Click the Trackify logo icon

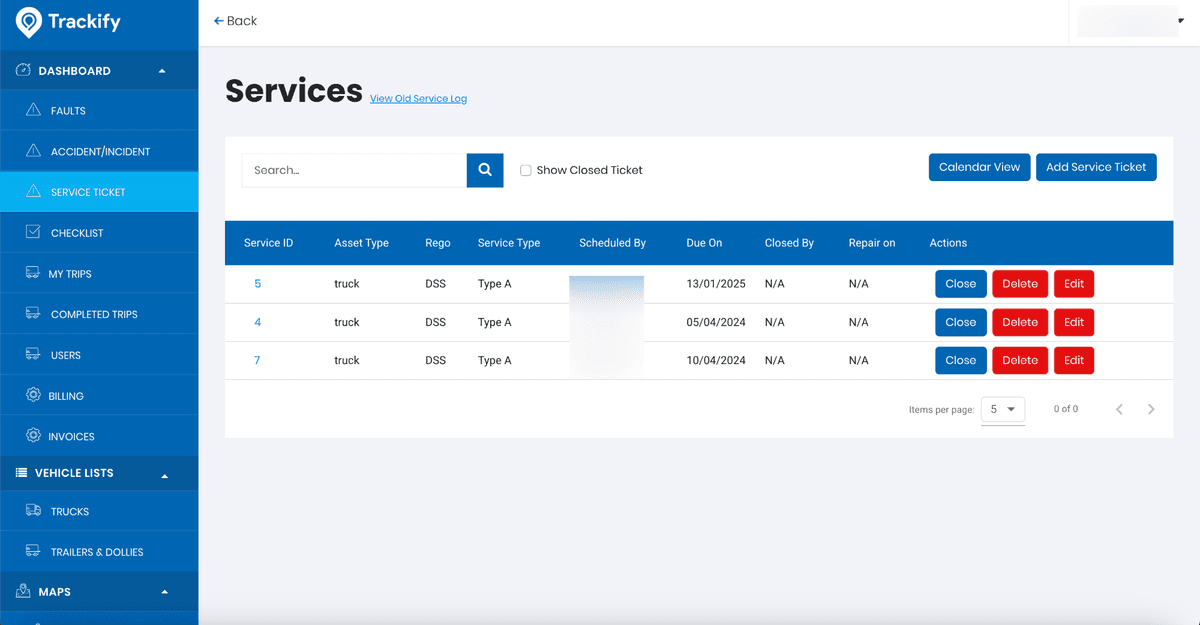[x=29, y=22]
